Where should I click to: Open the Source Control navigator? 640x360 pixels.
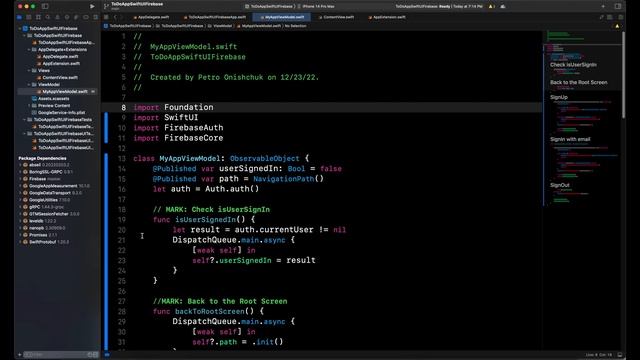[29, 17]
